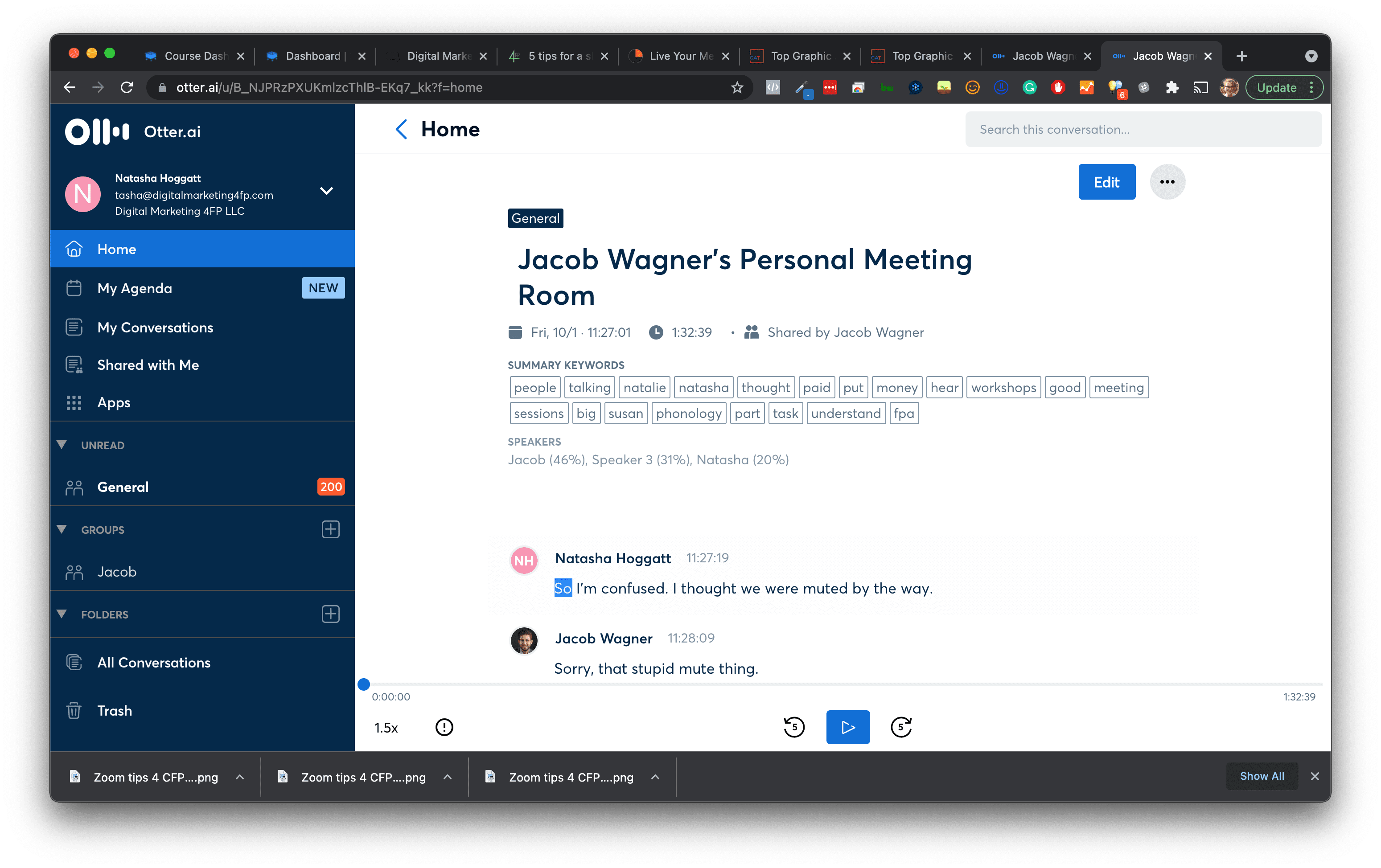1381x868 pixels.
Task: Skip forward 5 seconds
Action: point(901,727)
